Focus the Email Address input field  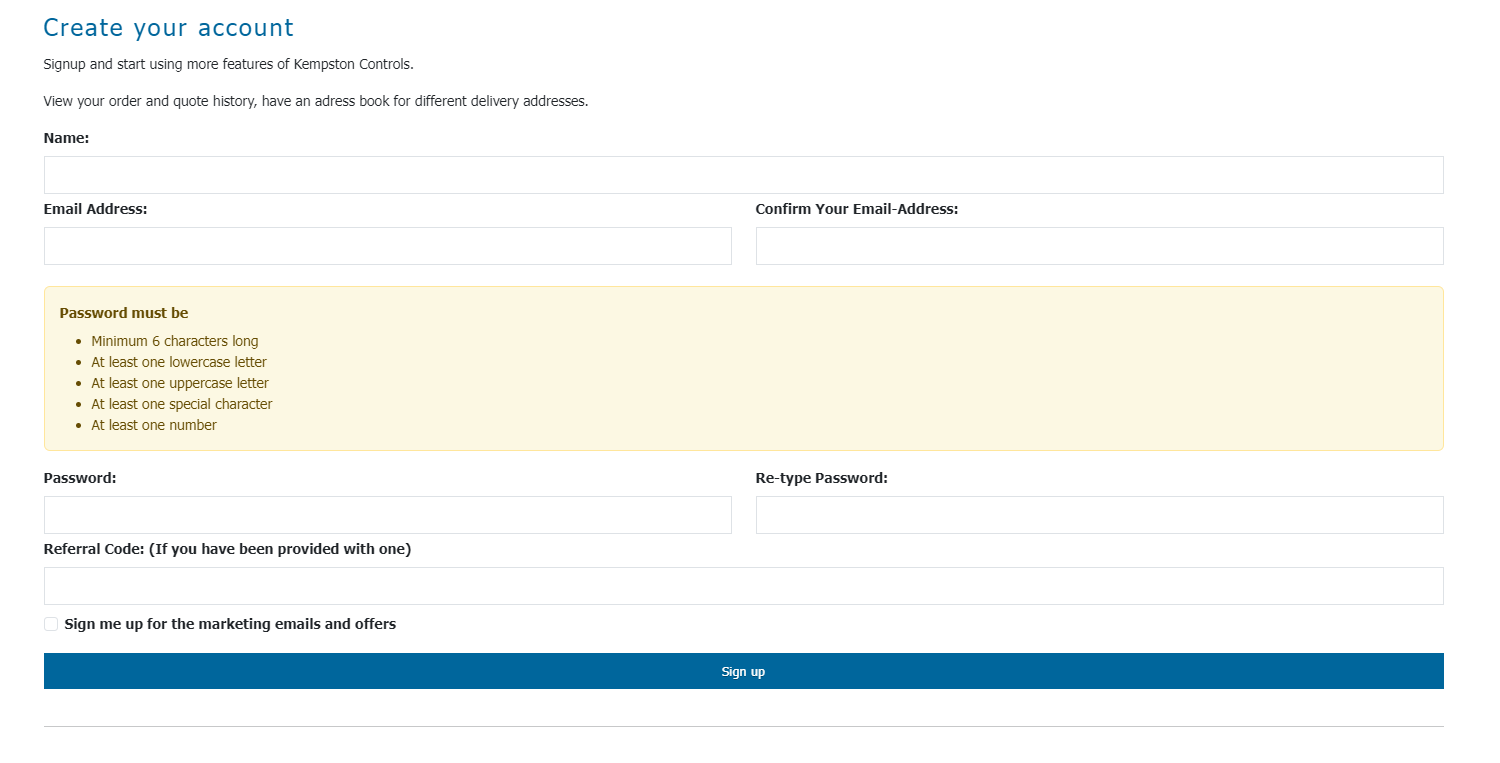click(x=388, y=246)
